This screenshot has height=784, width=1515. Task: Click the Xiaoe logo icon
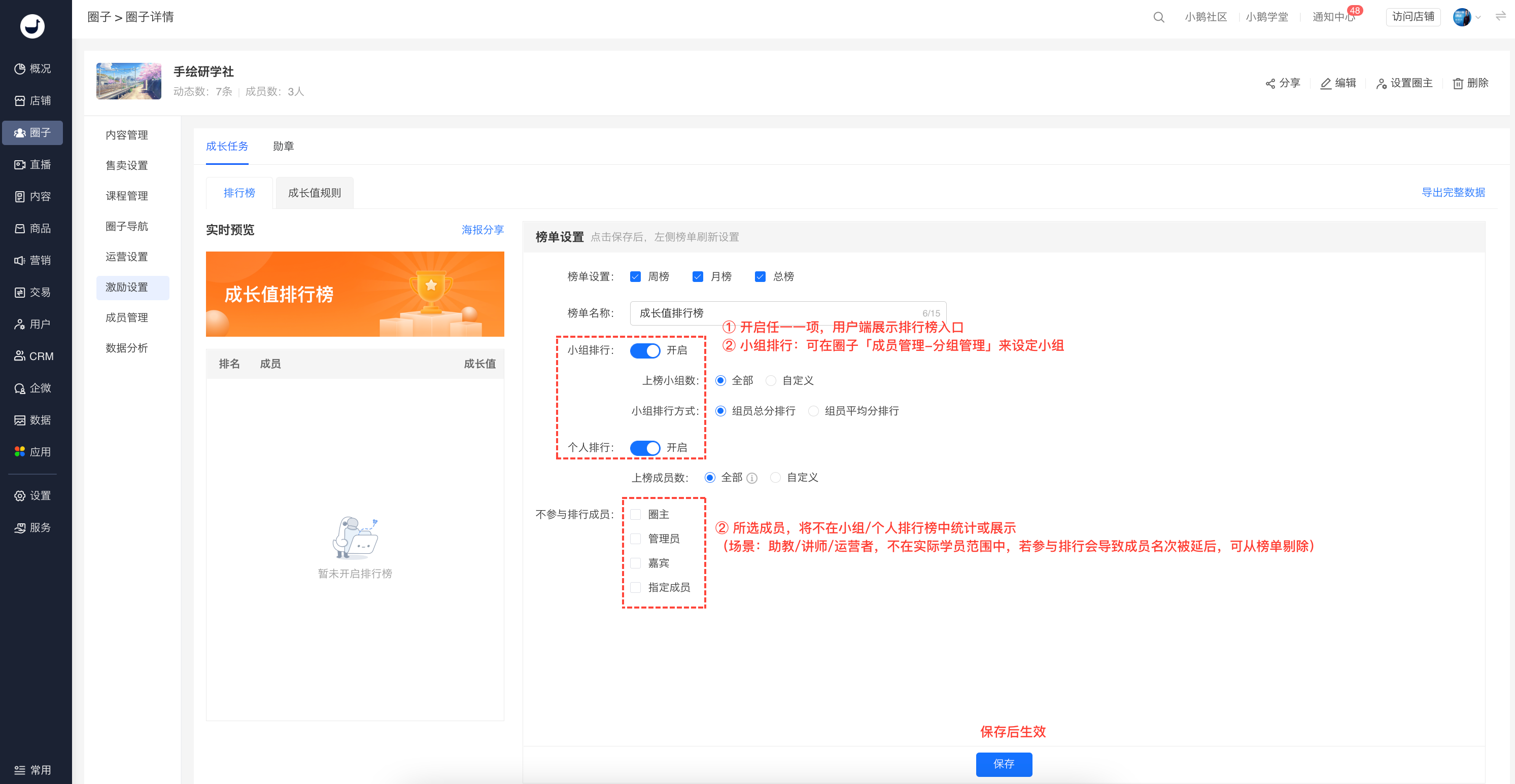coord(32,26)
